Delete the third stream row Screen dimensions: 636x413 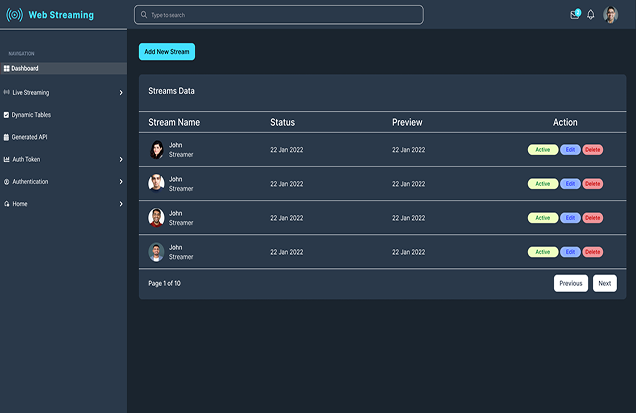(x=593, y=218)
